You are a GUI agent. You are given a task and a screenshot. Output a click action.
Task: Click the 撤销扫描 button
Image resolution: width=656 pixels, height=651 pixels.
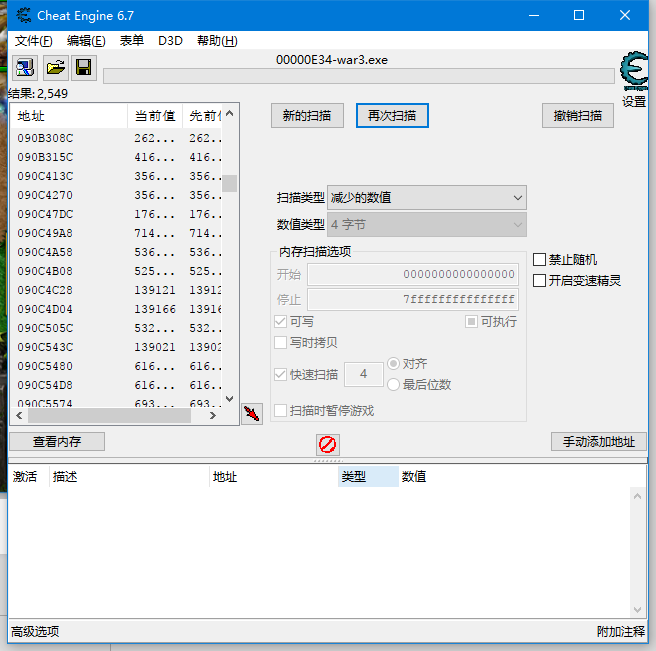(578, 115)
